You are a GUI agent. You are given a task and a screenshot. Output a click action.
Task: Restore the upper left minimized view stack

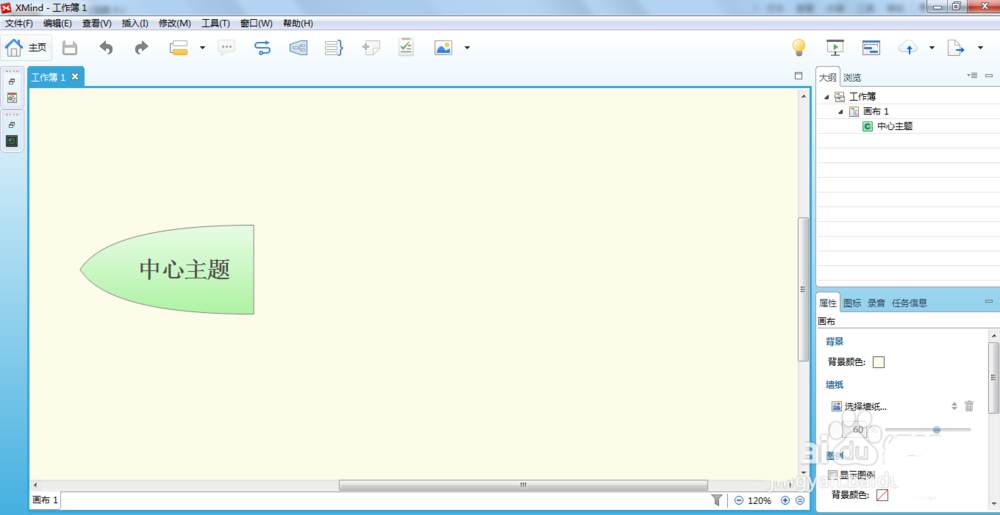pos(12,83)
